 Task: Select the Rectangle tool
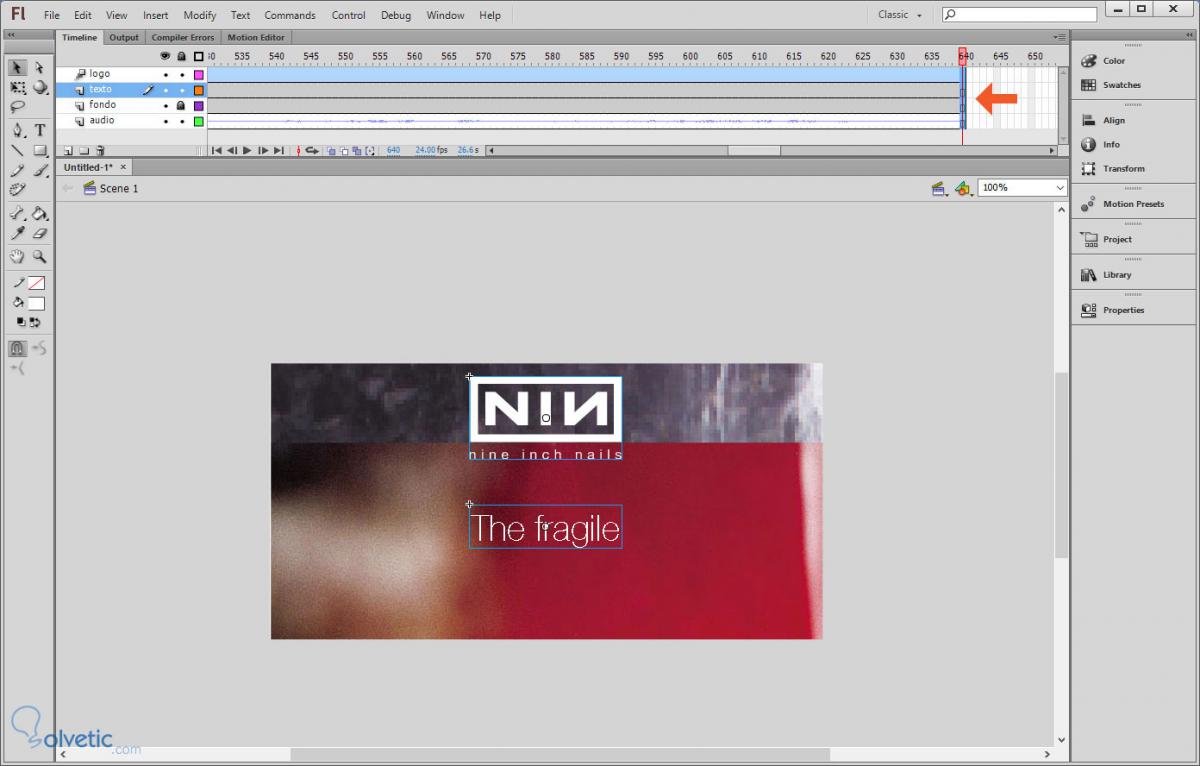click(x=40, y=150)
